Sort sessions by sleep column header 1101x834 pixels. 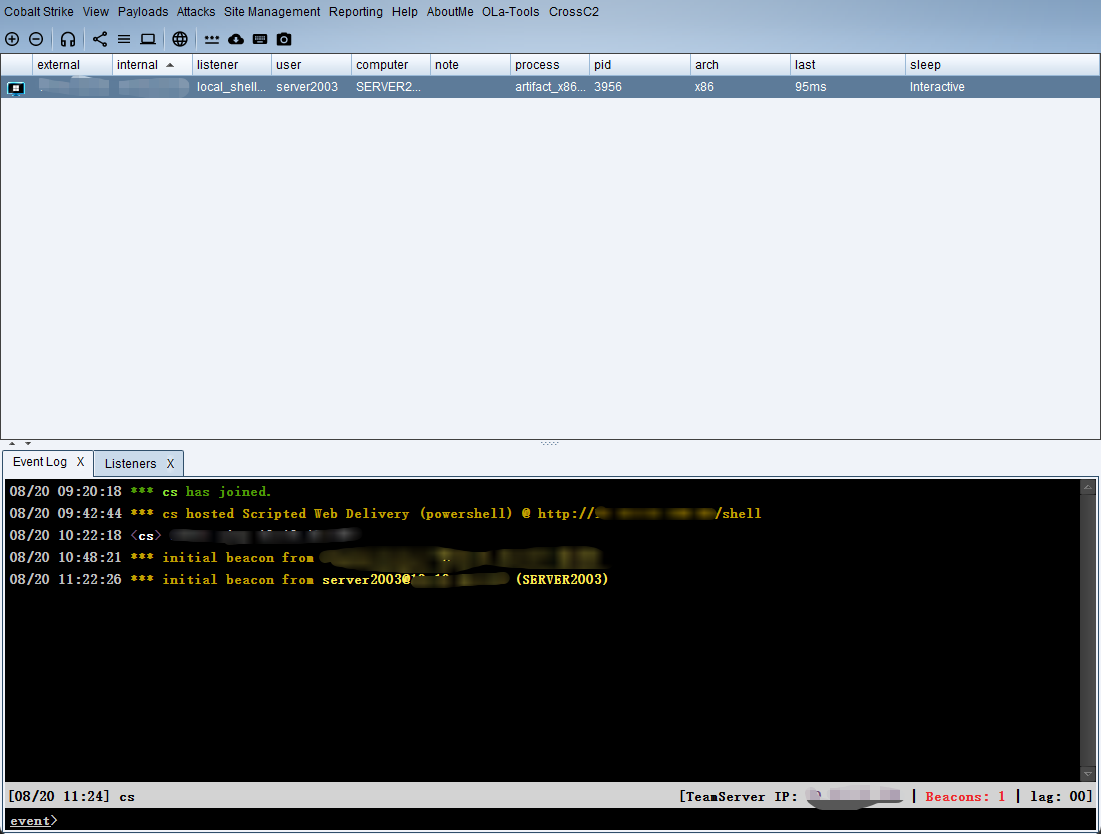(x=1002, y=65)
